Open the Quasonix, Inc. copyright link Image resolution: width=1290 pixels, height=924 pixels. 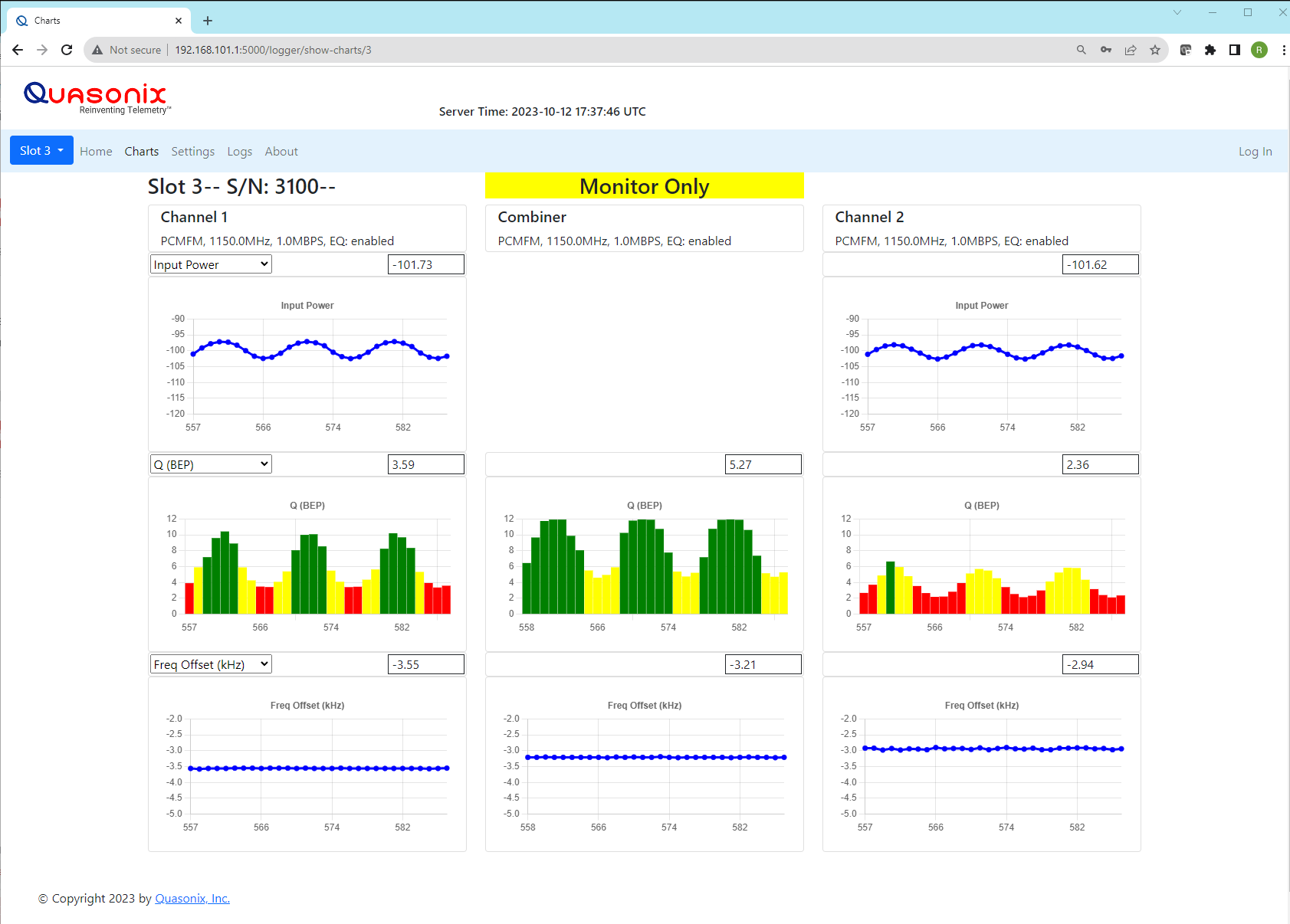click(192, 898)
